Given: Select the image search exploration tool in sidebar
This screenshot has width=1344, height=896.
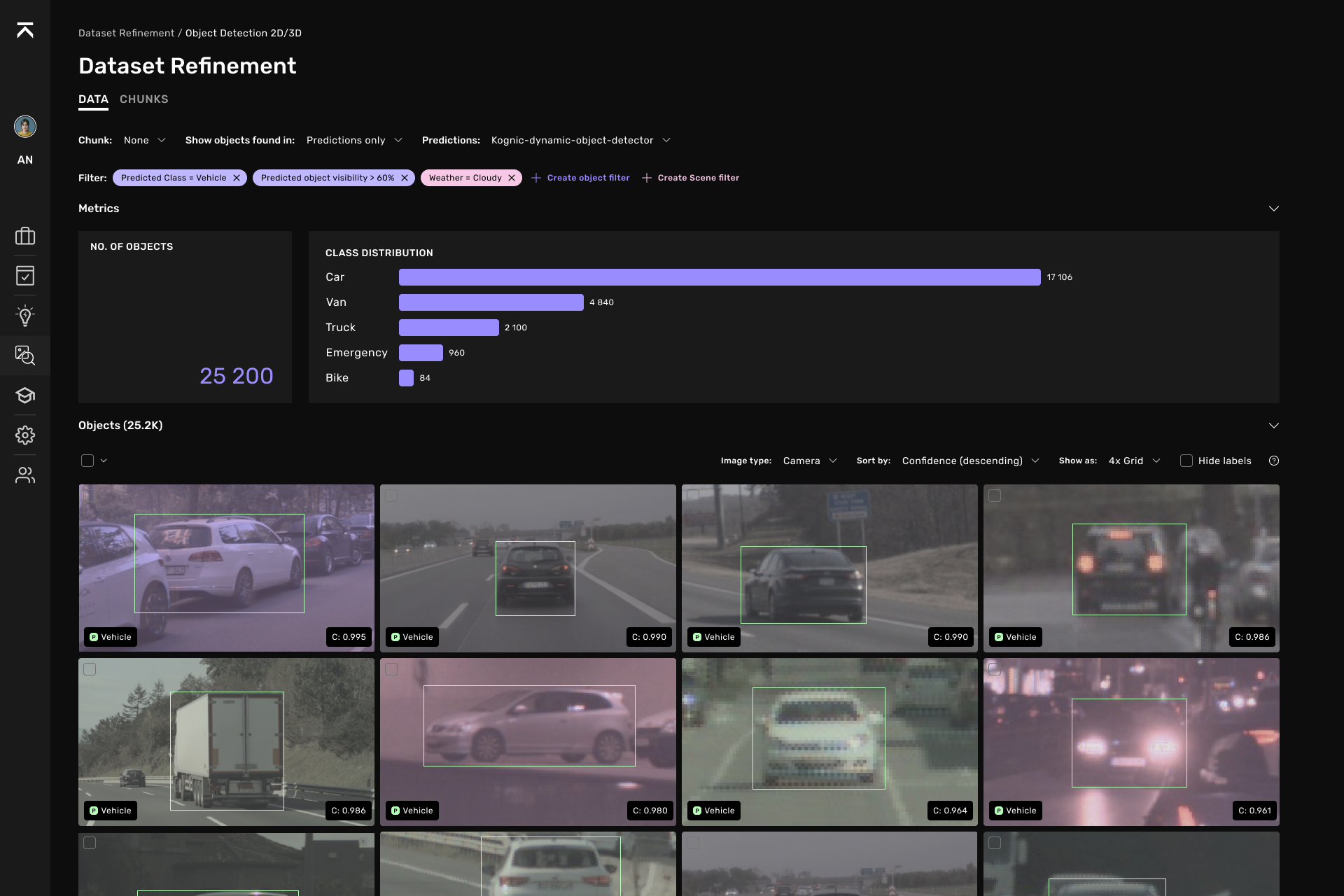Looking at the screenshot, I should (25, 356).
